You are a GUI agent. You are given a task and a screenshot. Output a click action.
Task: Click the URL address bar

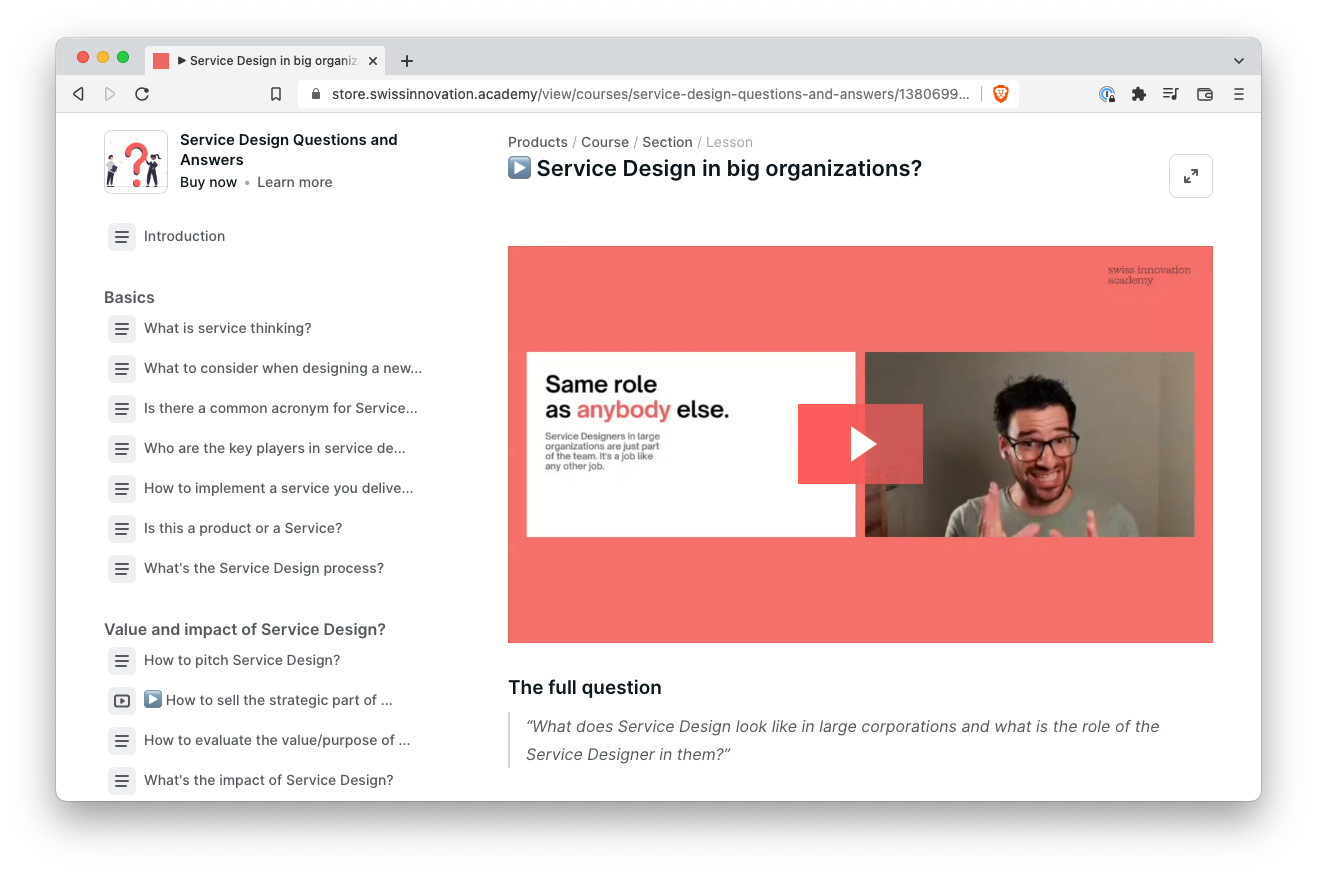coord(650,94)
